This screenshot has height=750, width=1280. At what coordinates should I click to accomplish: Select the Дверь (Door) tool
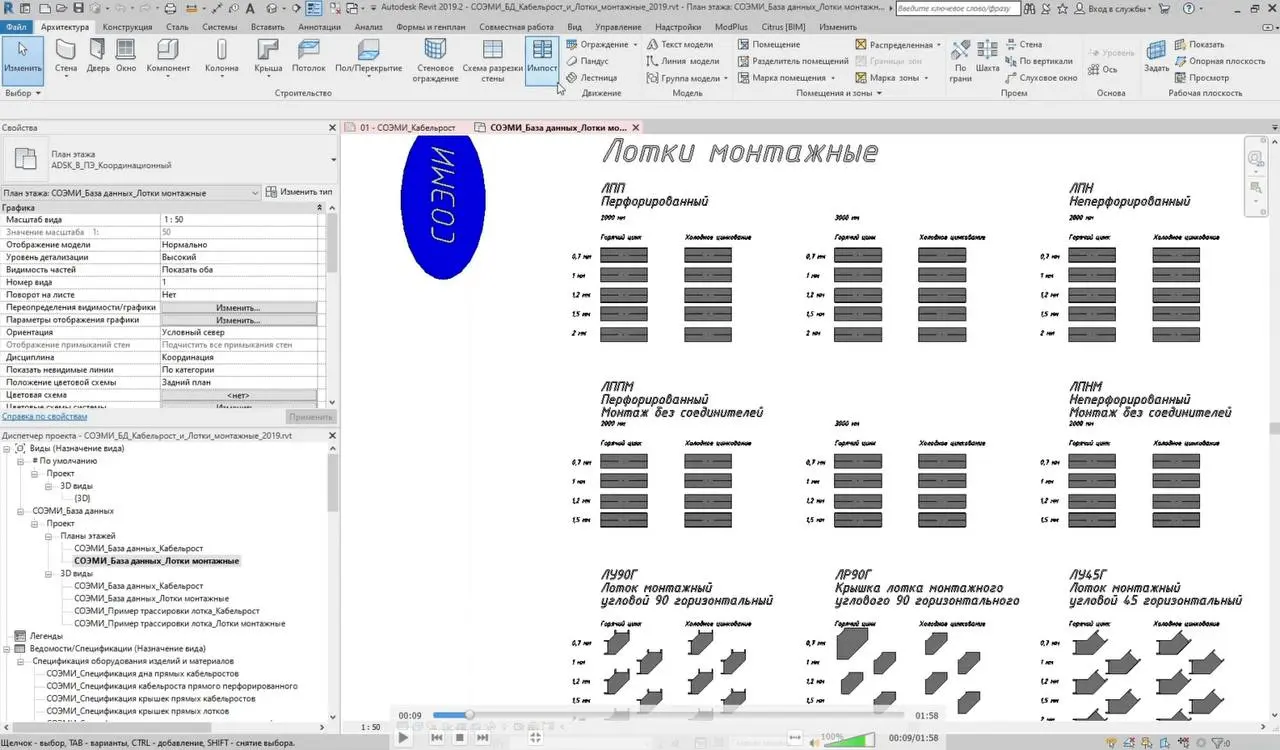point(98,57)
